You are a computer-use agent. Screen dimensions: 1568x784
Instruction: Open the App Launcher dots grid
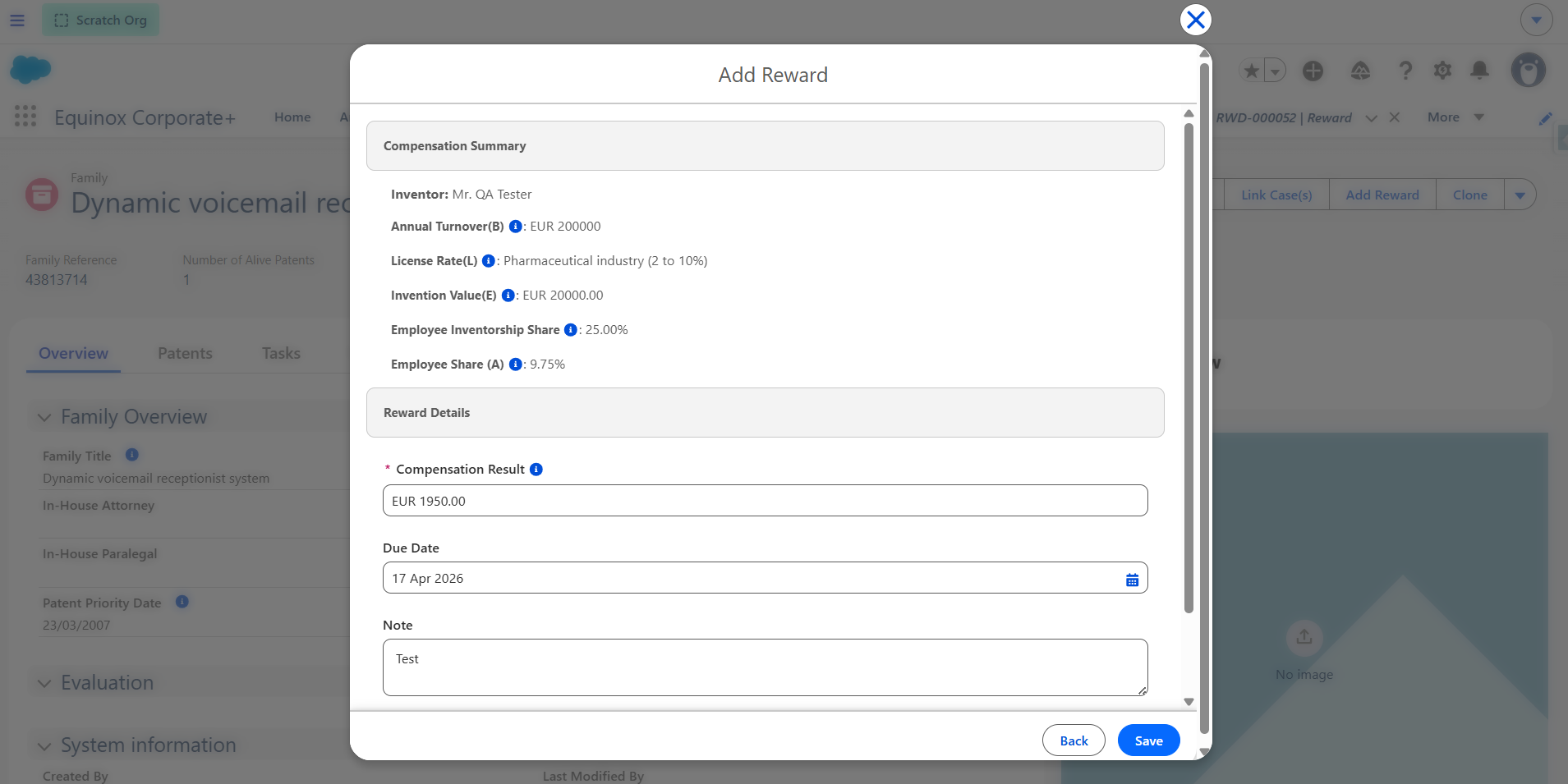[25, 117]
